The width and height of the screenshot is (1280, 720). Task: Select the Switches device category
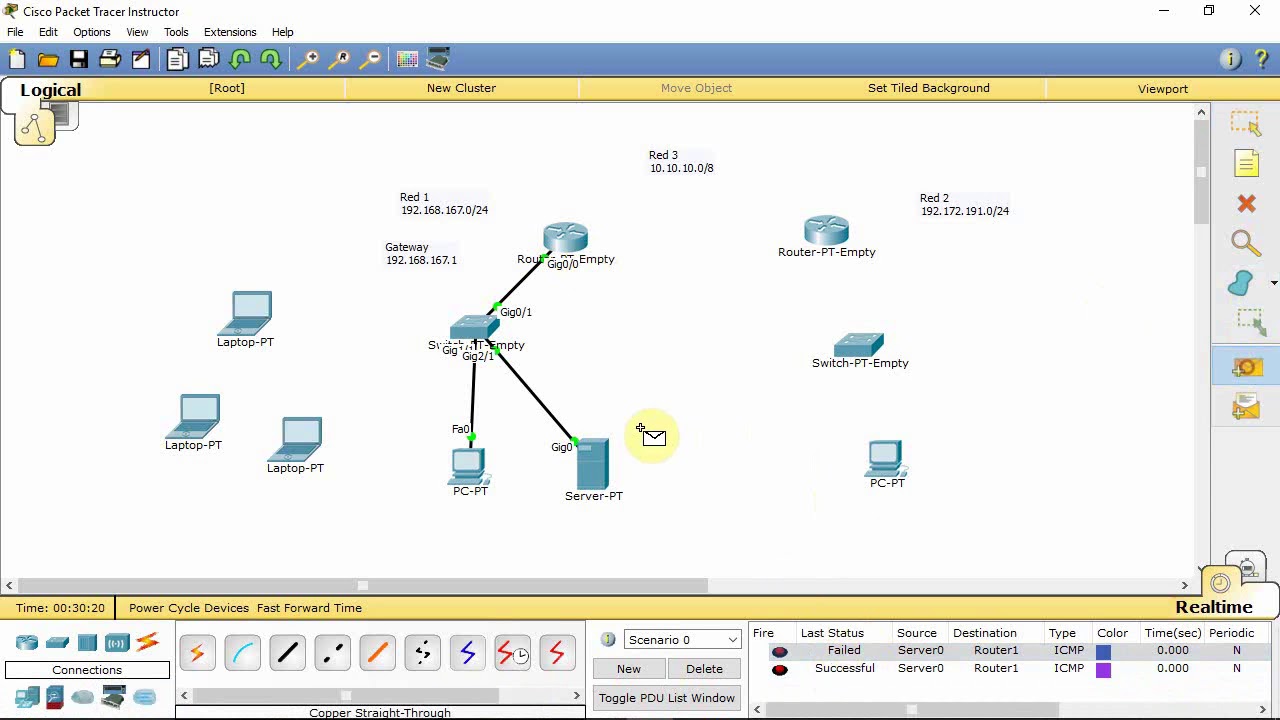[57, 642]
